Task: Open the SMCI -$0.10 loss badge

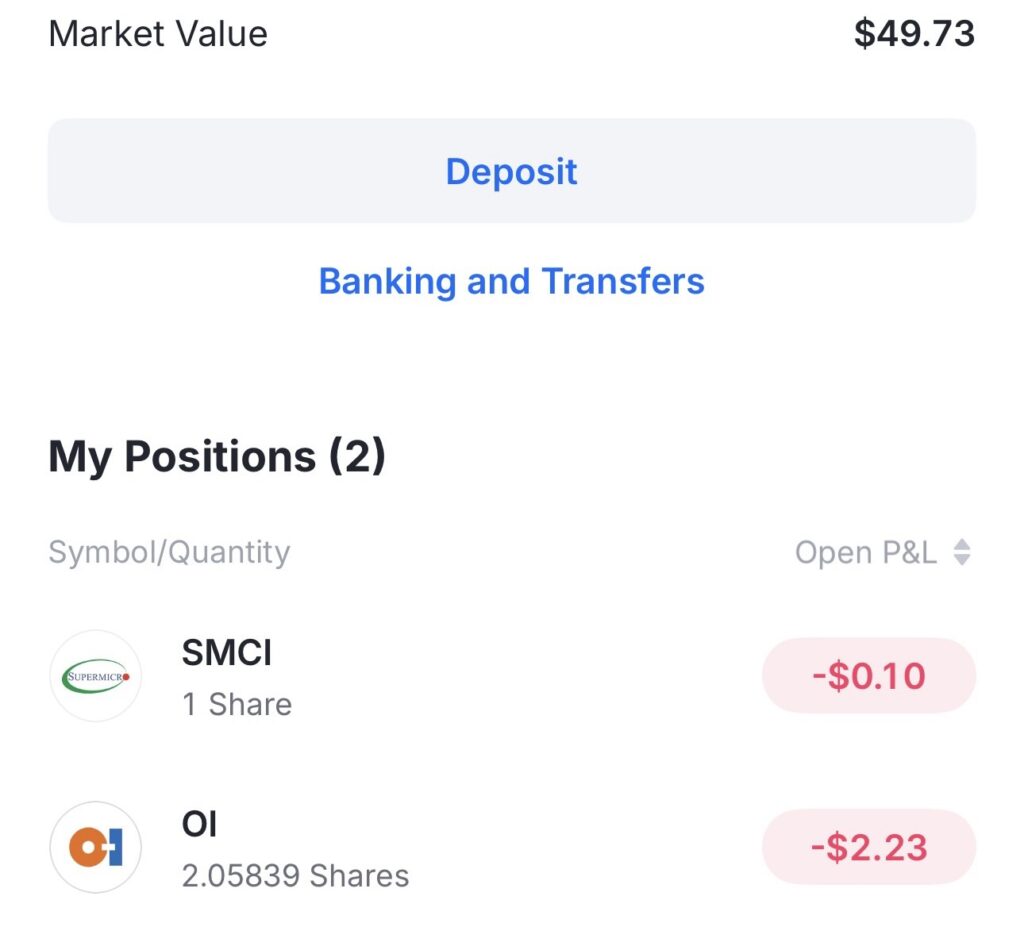Action: 868,676
